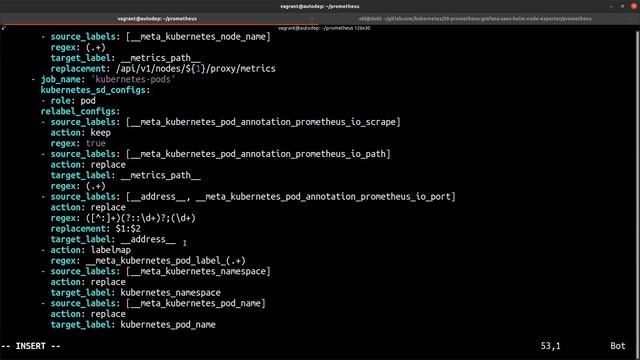Close the vagrant@autodep terminal tab
Viewport: 640px width, 360px height.
(x=312, y=19)
